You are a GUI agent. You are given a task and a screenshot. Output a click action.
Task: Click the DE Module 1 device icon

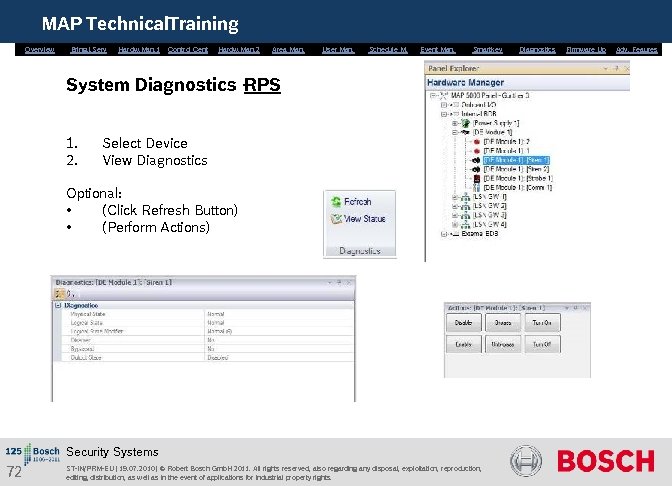[x=465, y=132]
